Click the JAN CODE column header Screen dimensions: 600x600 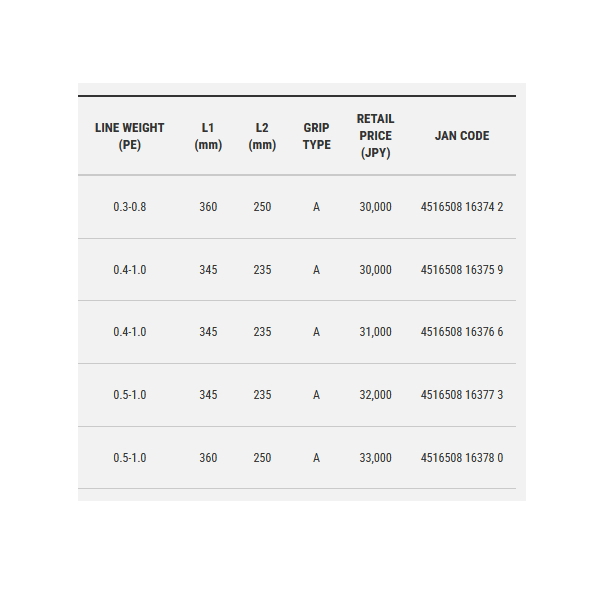[x=462, y=136]
